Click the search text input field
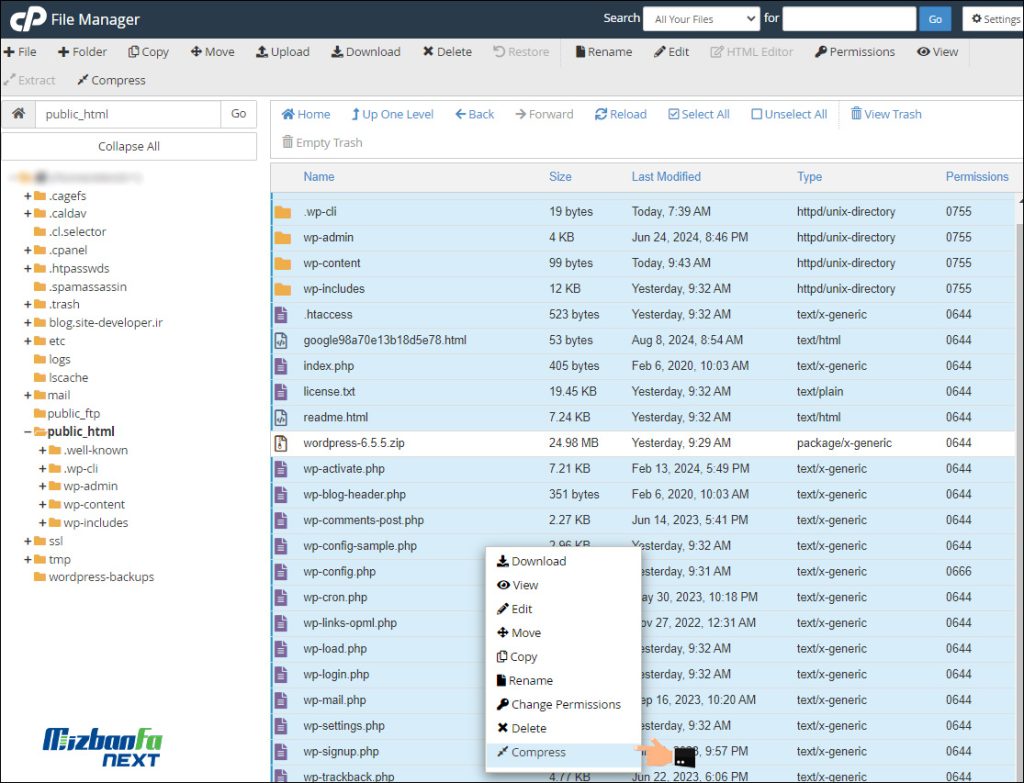This screenshot has height=783, width=1024. tap(849, 19)
